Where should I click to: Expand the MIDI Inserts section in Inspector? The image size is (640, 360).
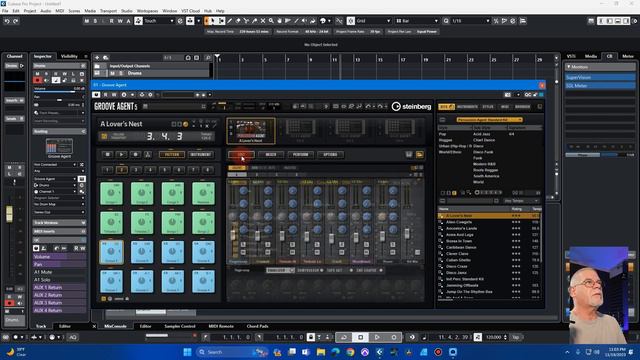coord(59,231)
